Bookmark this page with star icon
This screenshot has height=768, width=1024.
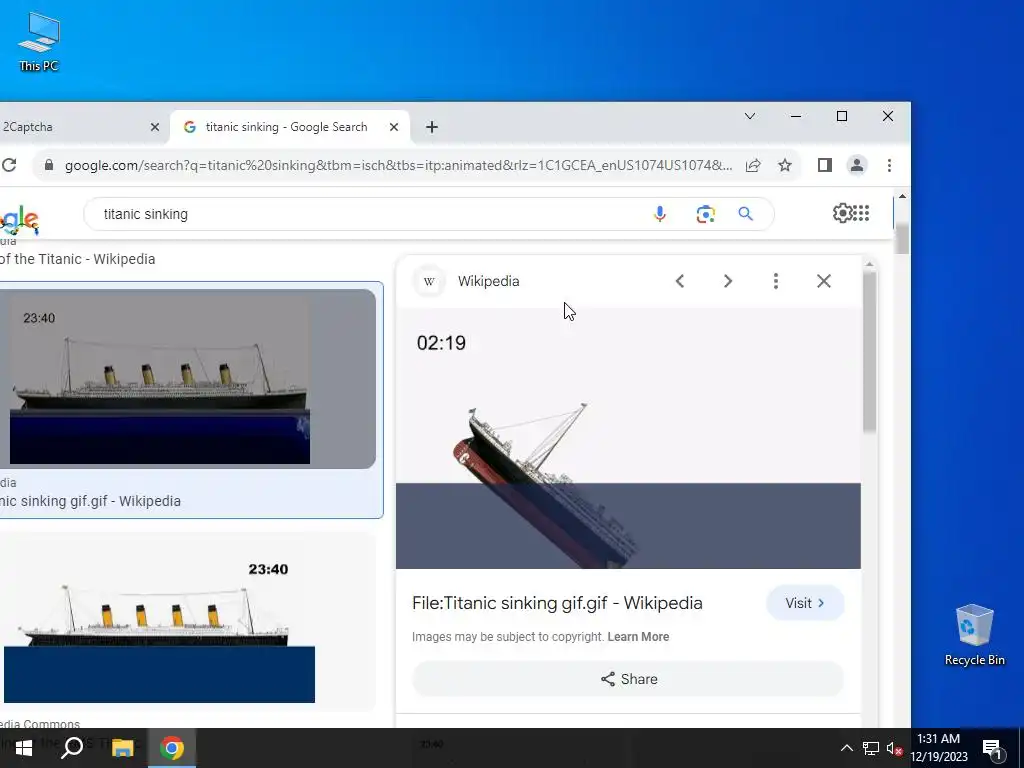[785, 165]
